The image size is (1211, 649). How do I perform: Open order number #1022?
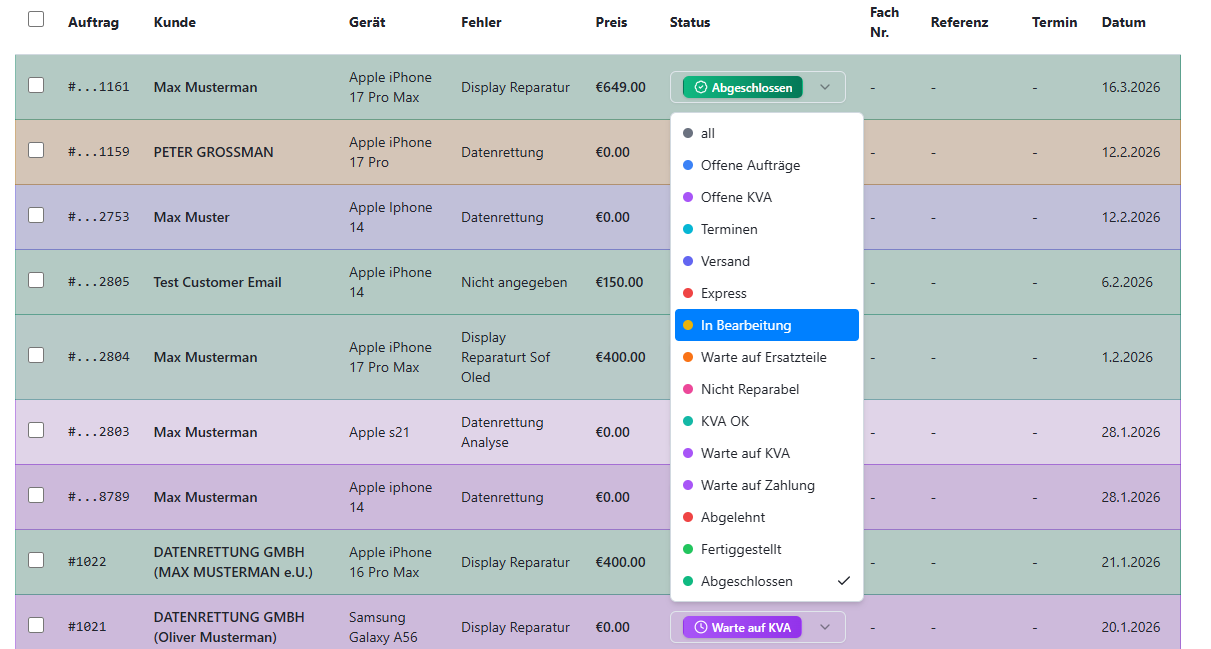[87, 562]
